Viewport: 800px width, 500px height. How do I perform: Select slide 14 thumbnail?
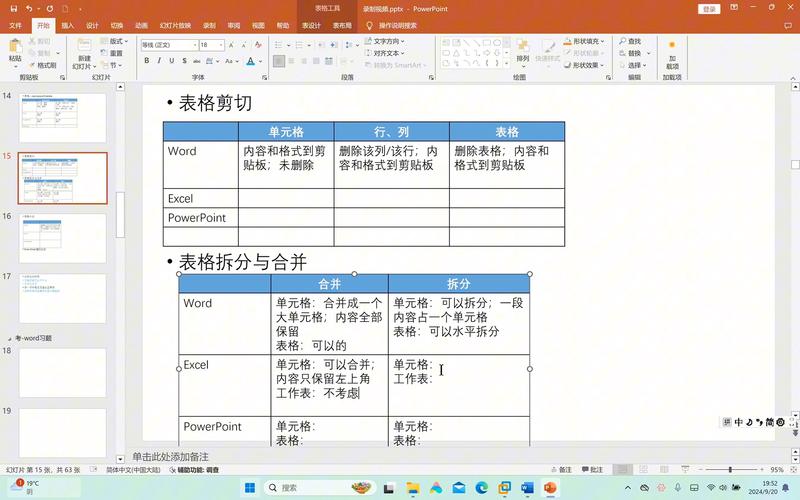(63, 118)
